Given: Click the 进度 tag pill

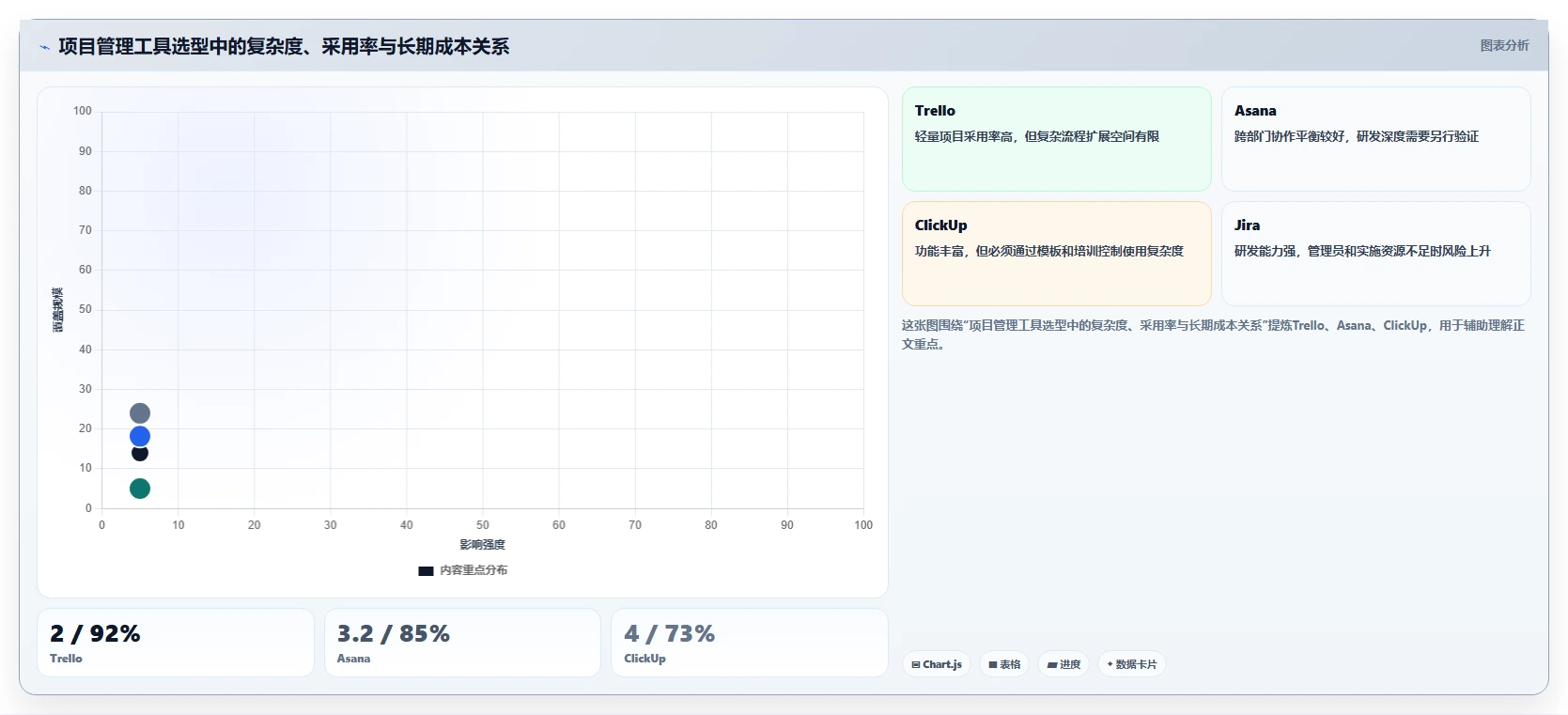Looking at the screenshot, I should click(1063, 664).
